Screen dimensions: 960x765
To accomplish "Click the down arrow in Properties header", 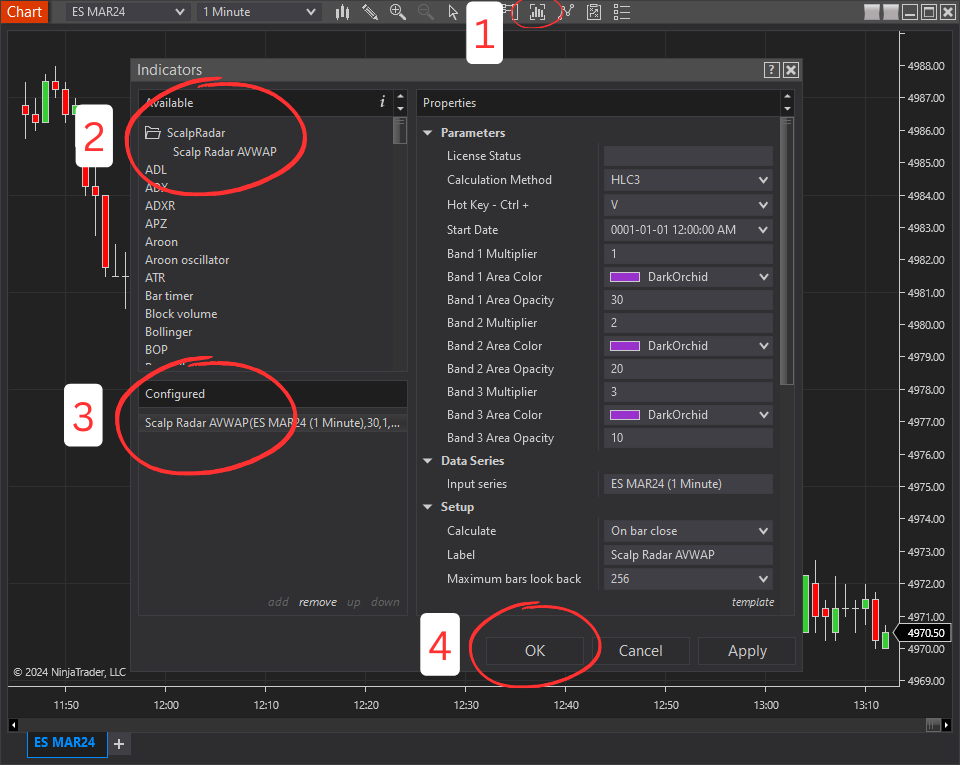I will [787, 109].
